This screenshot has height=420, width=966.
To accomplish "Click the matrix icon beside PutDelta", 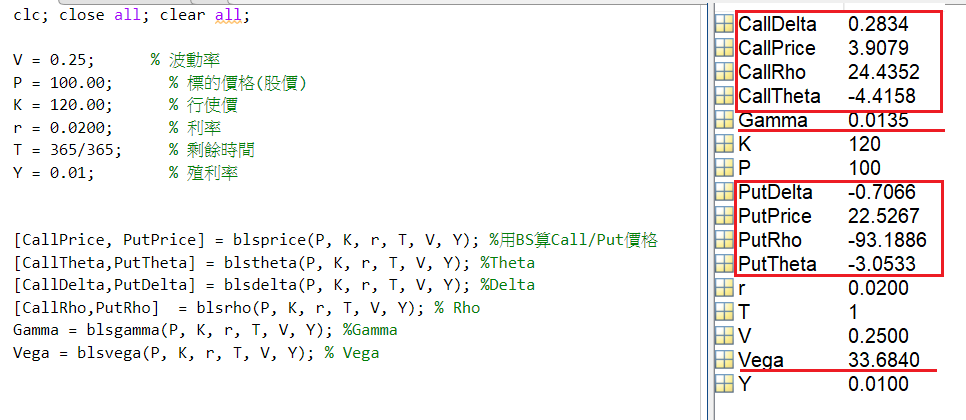I will point(725,193).
